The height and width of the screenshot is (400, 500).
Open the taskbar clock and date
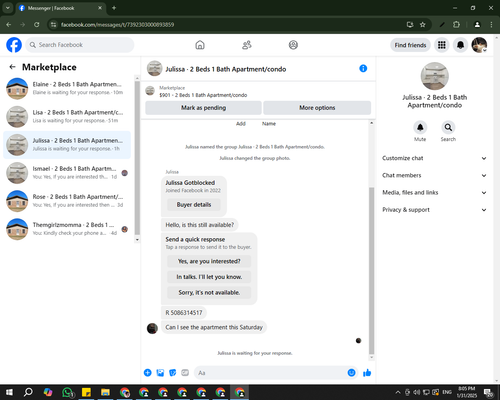[467, 392]
